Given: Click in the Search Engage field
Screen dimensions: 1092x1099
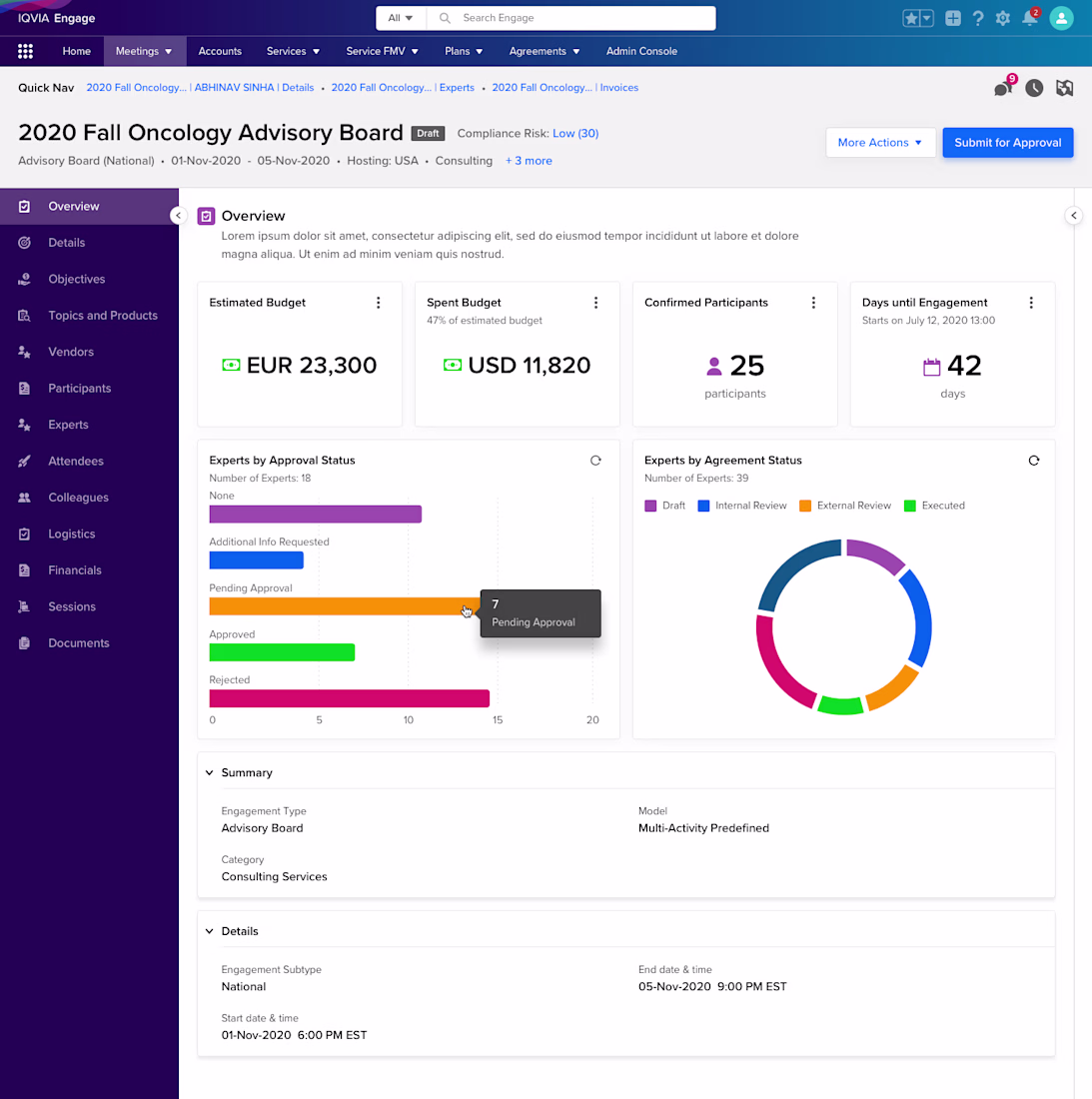Looking at the screenshot, I should pos(571,18).
